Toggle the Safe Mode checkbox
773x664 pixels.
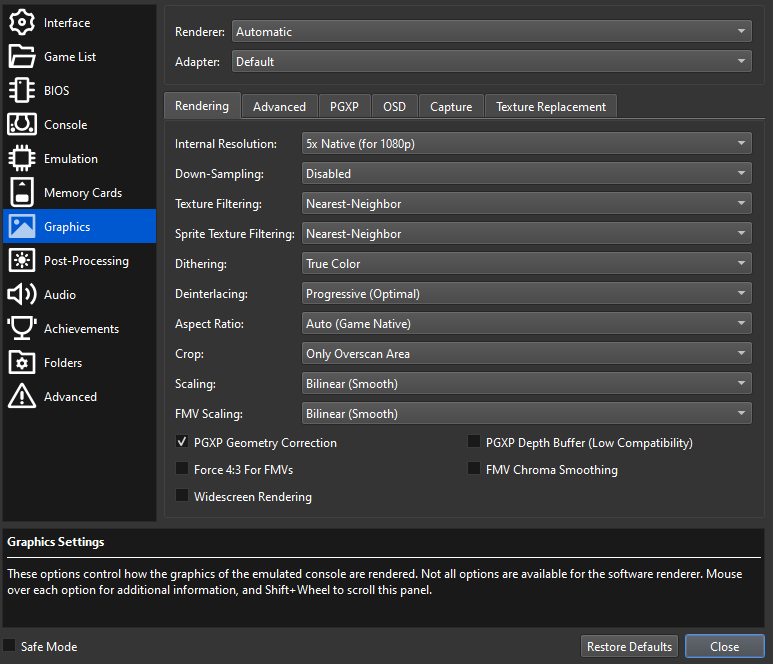click(9, 646)
